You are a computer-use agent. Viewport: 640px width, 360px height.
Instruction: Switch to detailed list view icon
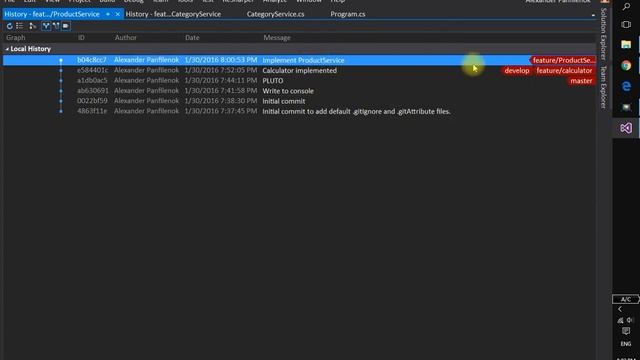(20, 26)
